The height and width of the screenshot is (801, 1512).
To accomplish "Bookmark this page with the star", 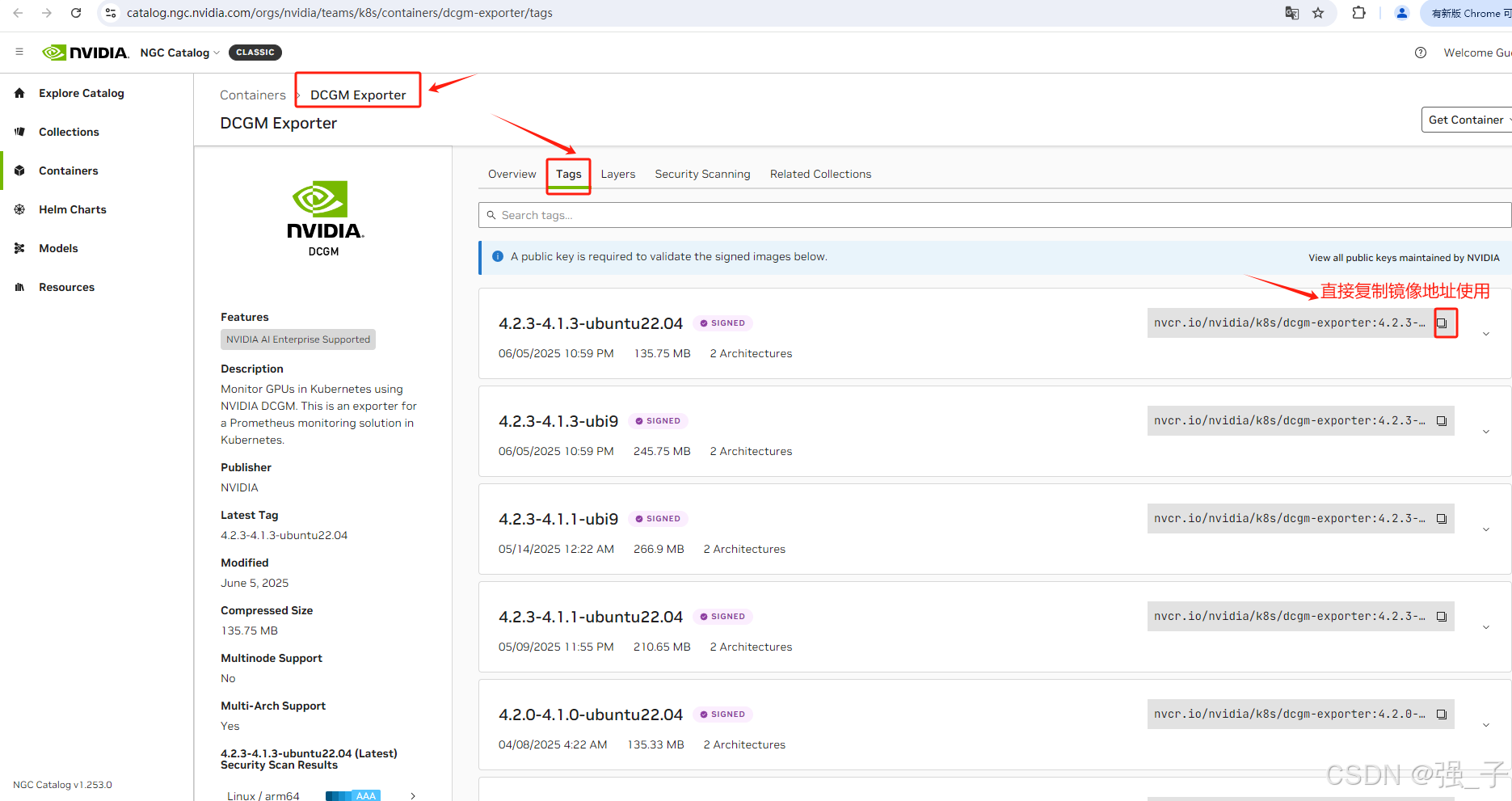I will pyautogui.click(x=1319, y=13).
